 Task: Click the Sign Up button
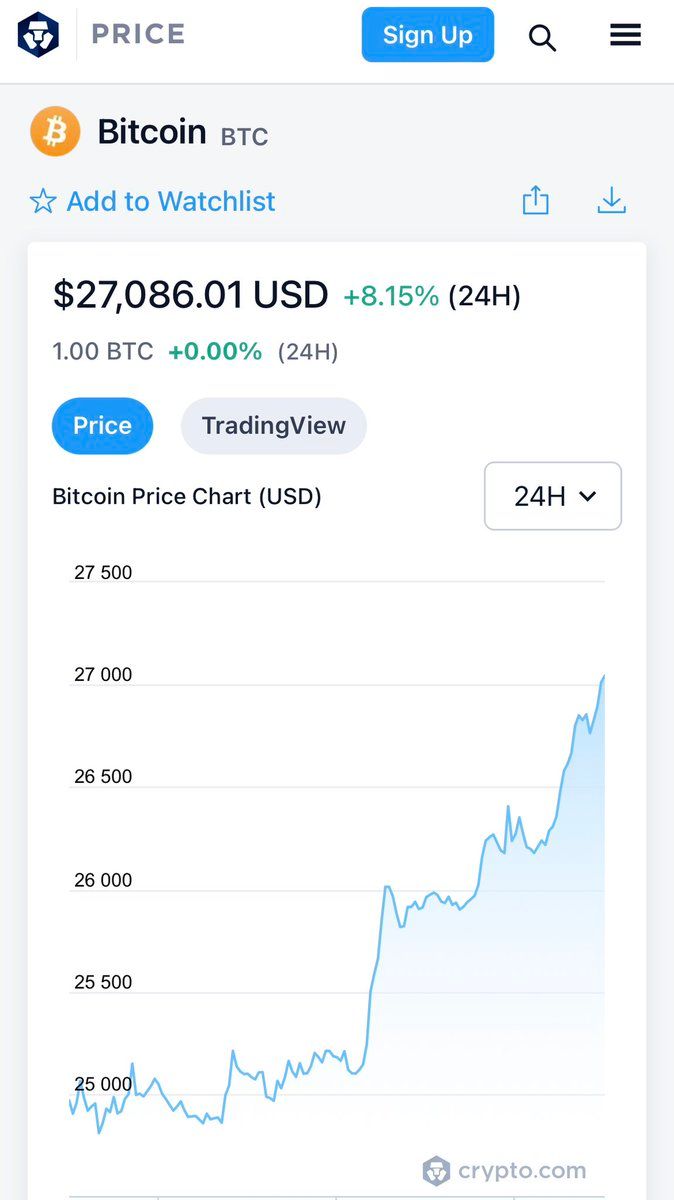click(428, 35)
